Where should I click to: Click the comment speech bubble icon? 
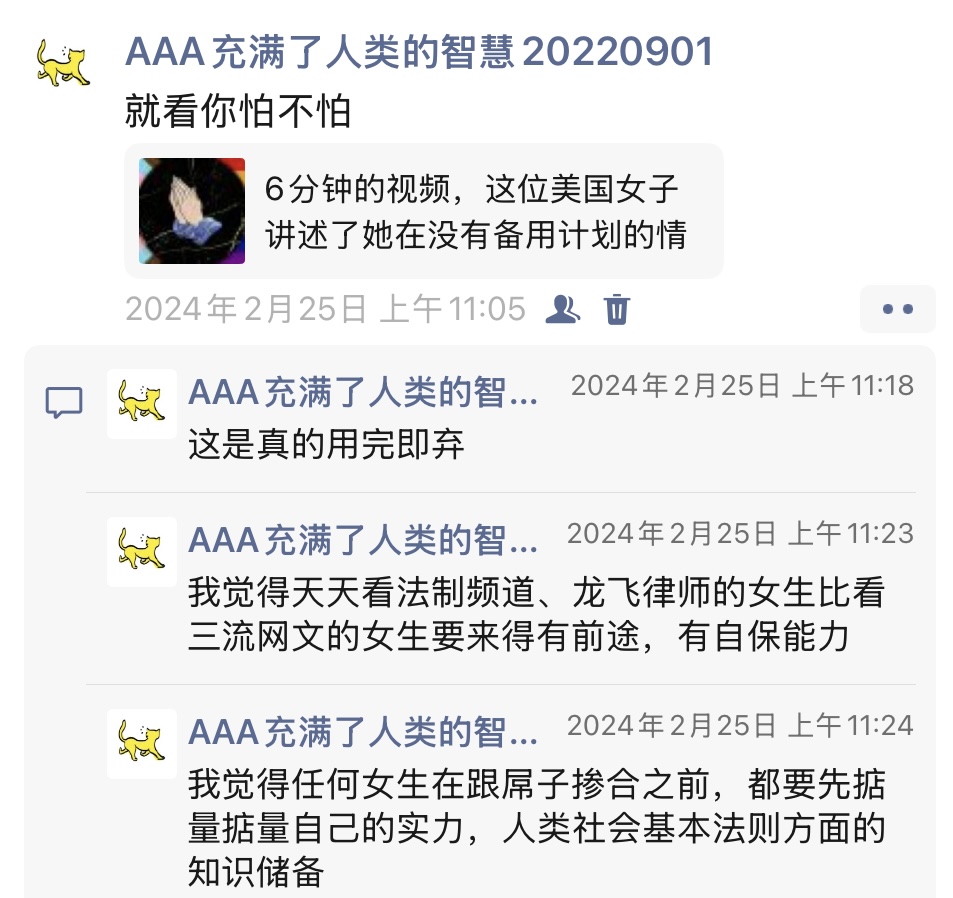coord(64,402)
